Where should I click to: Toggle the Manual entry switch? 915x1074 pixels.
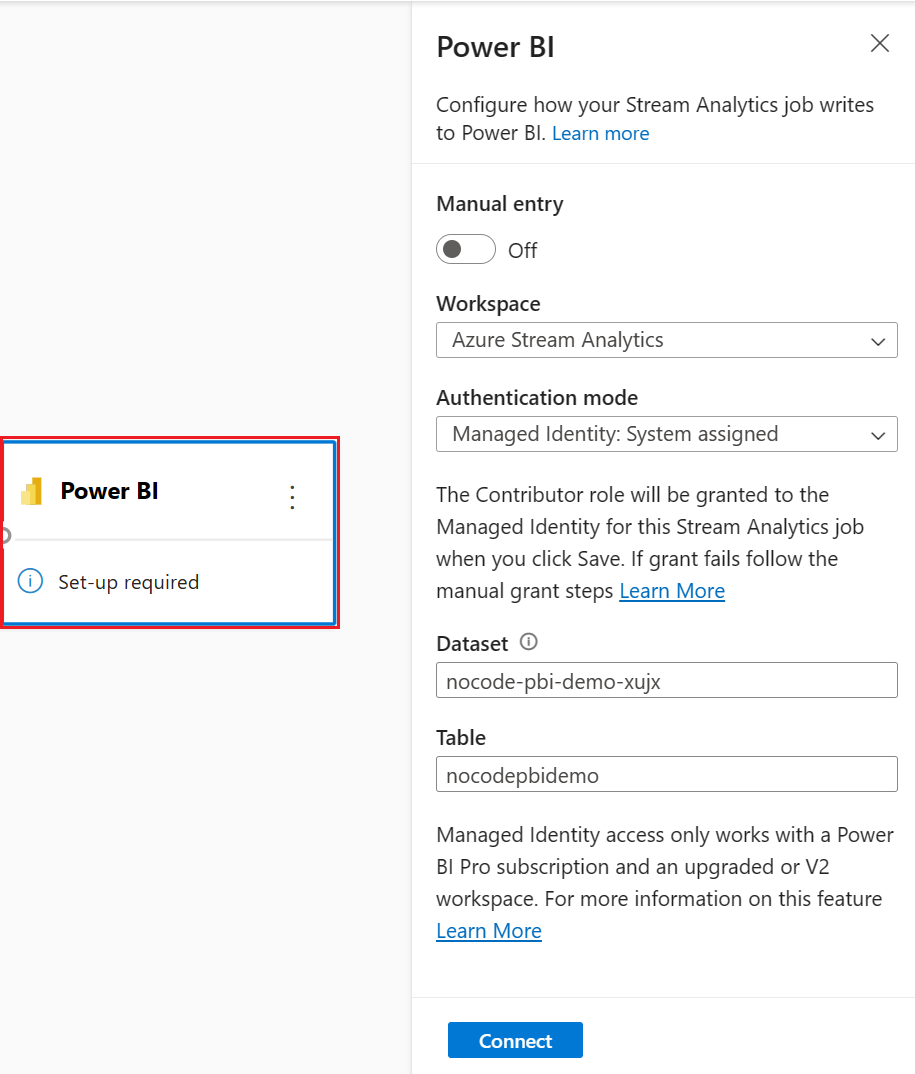466,249
